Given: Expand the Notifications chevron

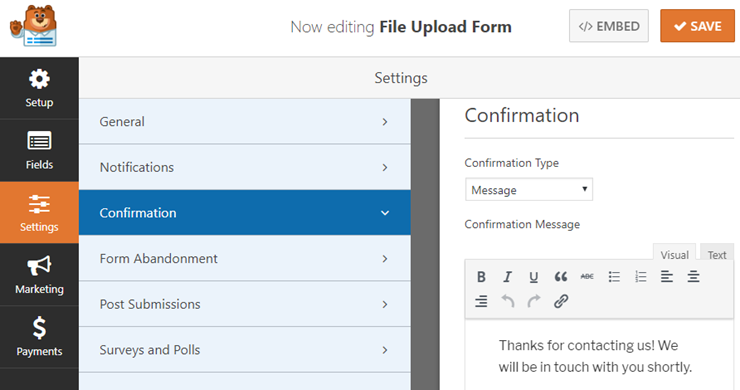Looking at the screenshot, I should click(385, 168).
